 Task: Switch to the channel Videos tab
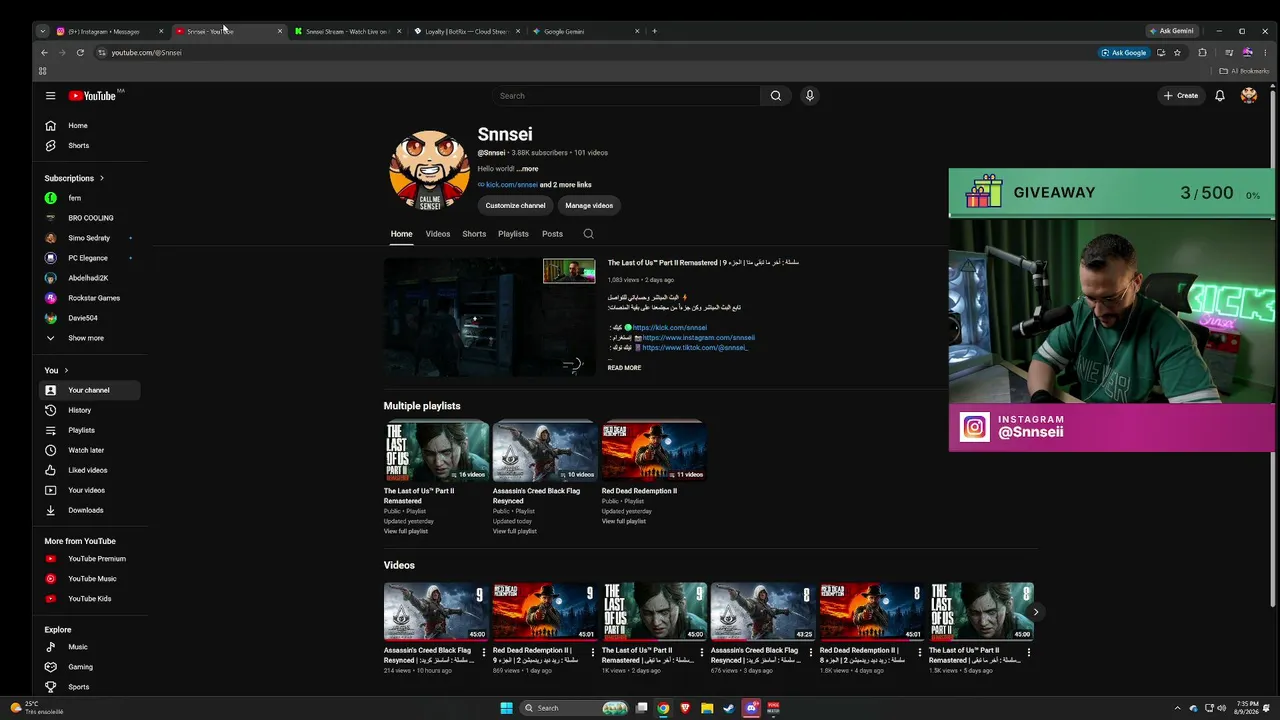(x=438, y=234)
